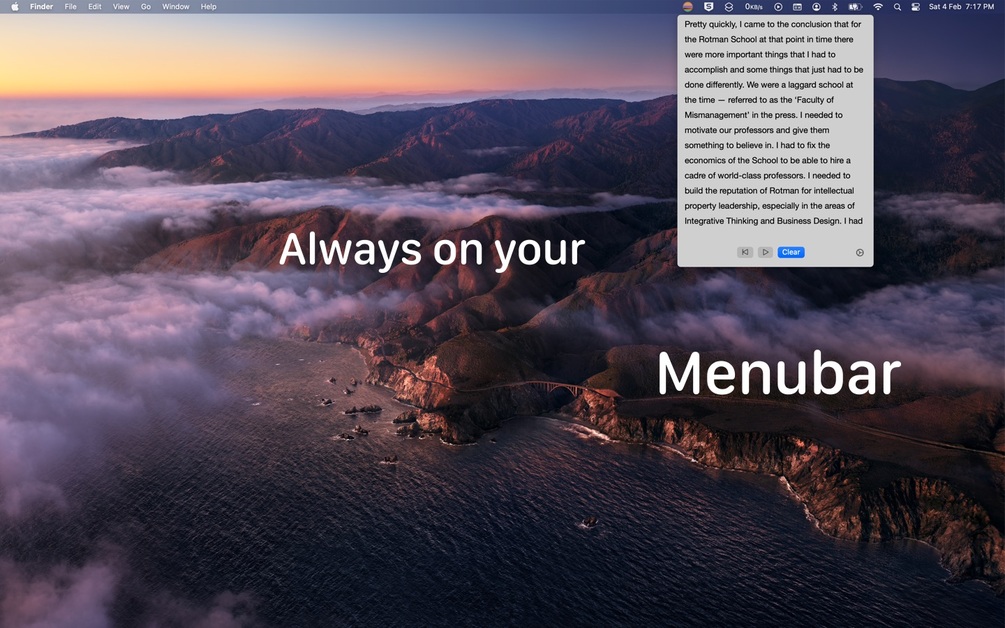The height and width of the screenshot is (628, 1005).
Task: Play the narration in the popup
Action: tap(765, 252)
